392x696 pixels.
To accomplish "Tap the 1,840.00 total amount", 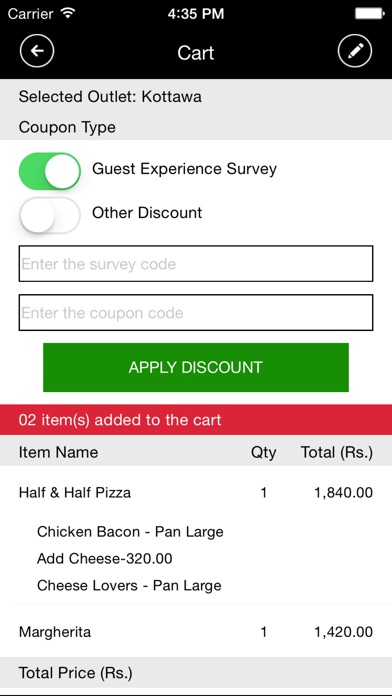I will pyautogui.click(x=344, y=493).
